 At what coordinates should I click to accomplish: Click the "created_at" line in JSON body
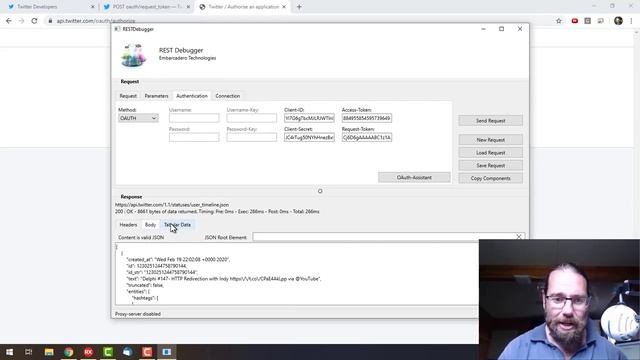point(178,259)
